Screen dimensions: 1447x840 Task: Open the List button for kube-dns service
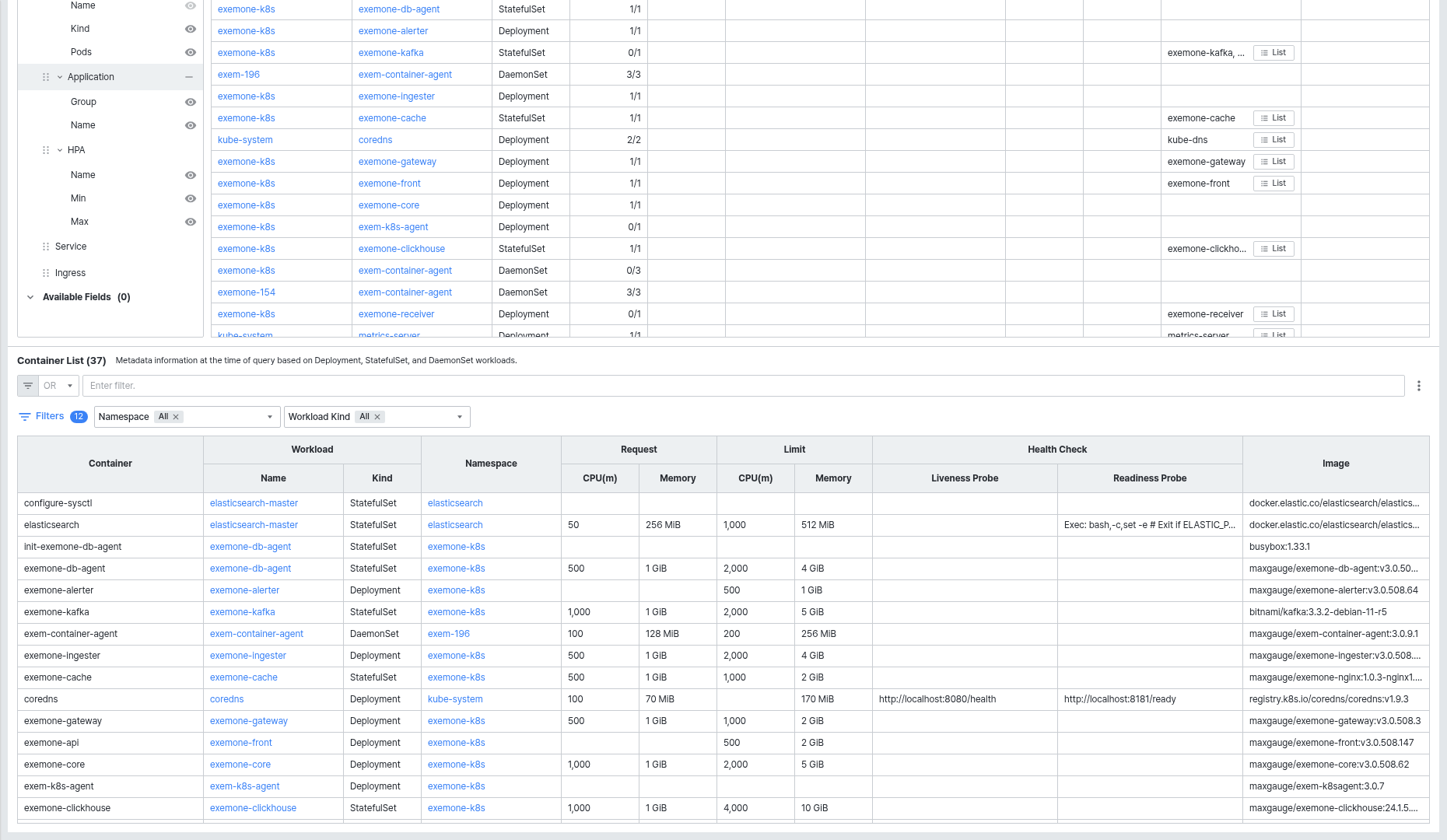click(x=1274, y=140)
